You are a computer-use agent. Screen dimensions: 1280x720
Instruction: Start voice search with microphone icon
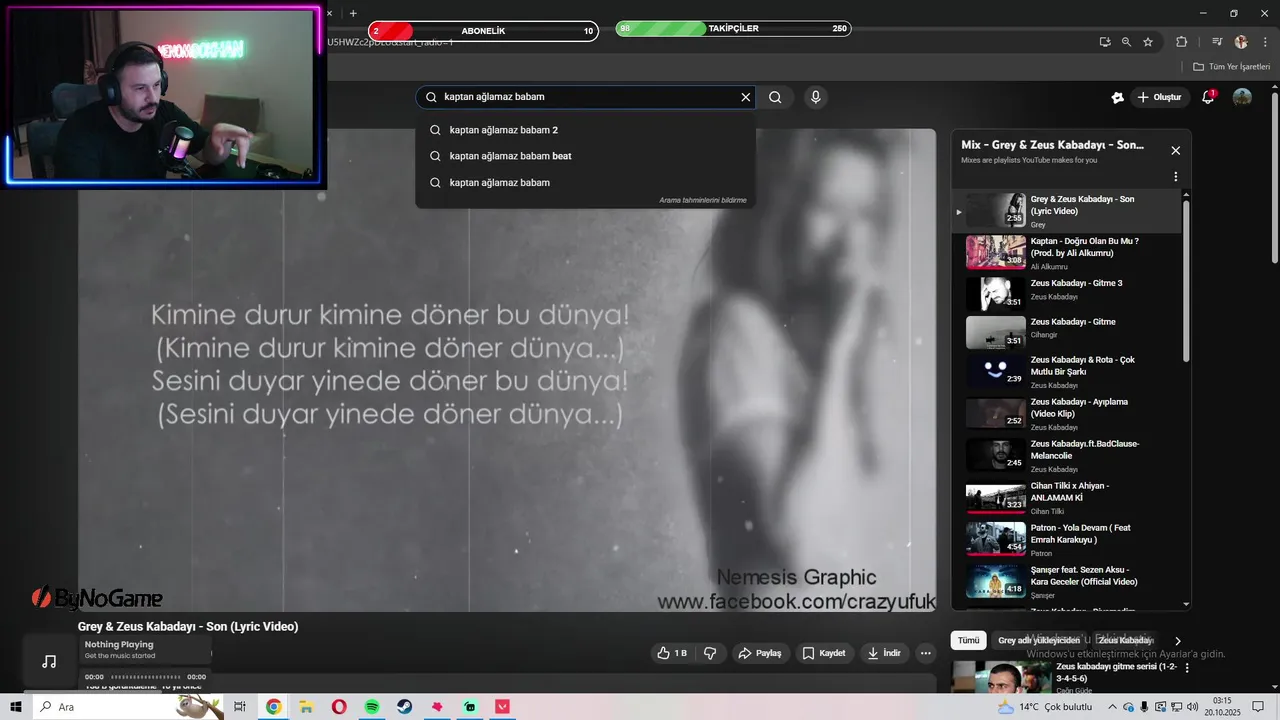[816, 97]
